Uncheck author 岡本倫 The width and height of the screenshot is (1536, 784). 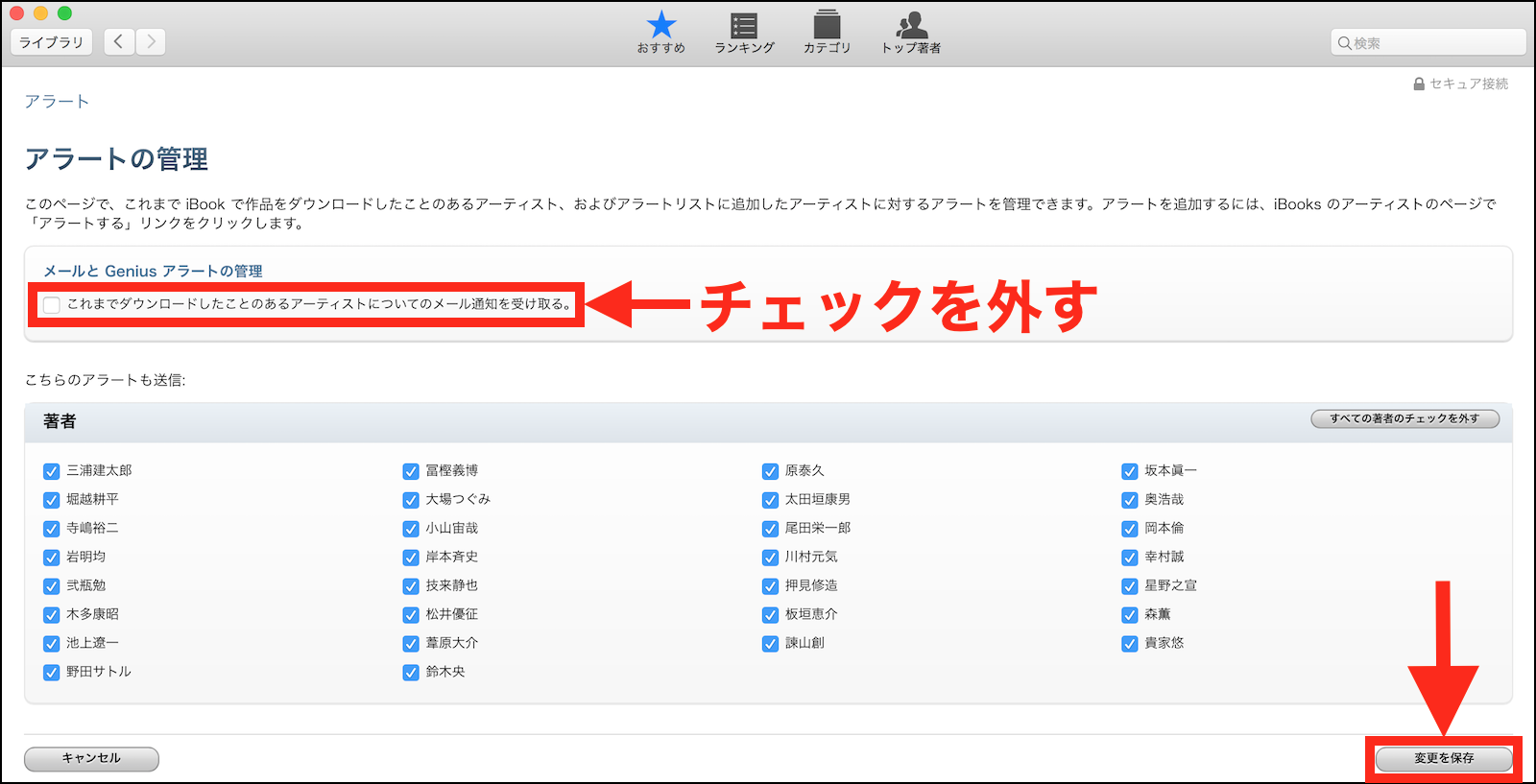(1130, 529)
